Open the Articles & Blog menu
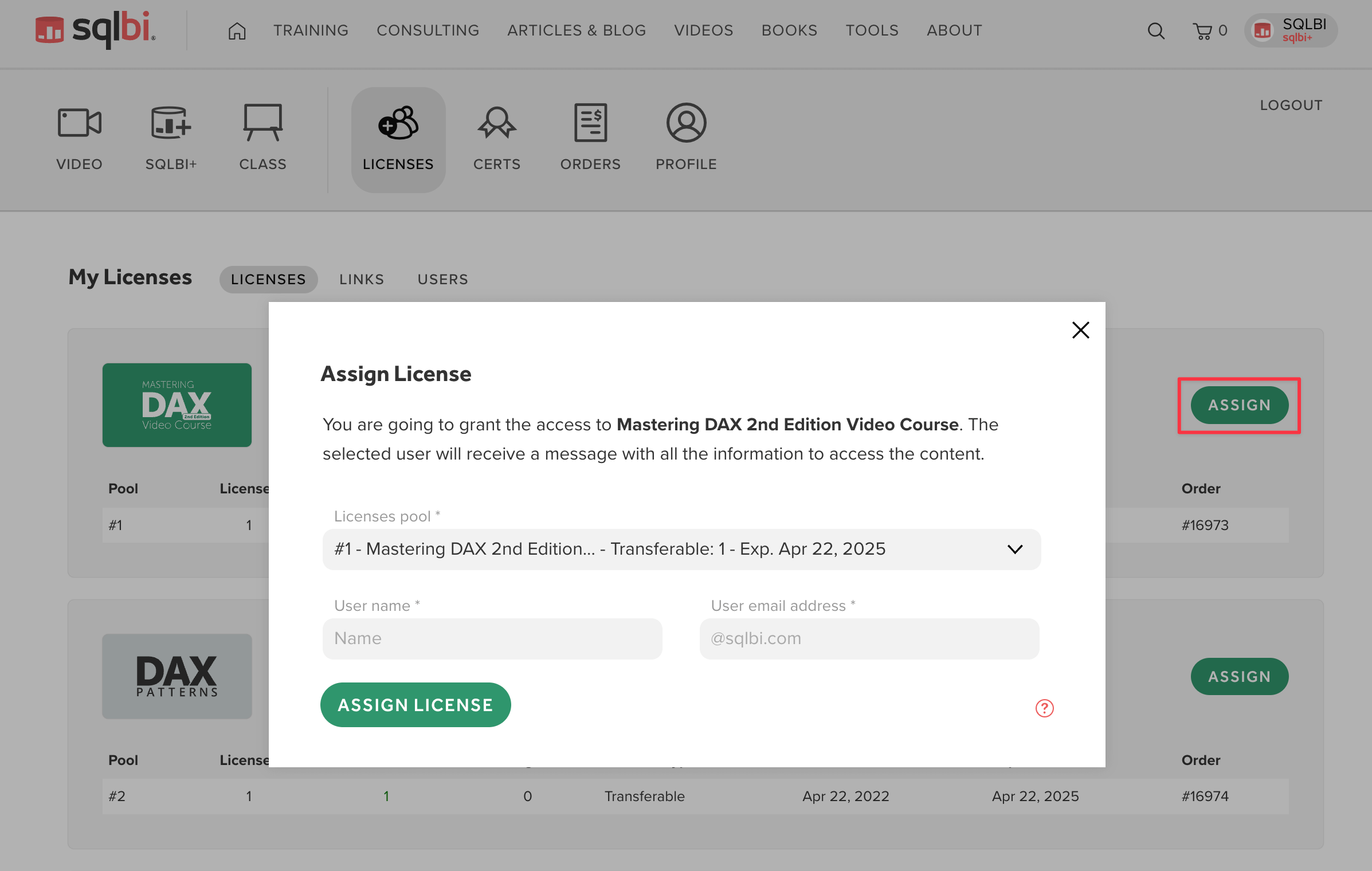Screen dimensions: 1372x871 coord(577,30)
